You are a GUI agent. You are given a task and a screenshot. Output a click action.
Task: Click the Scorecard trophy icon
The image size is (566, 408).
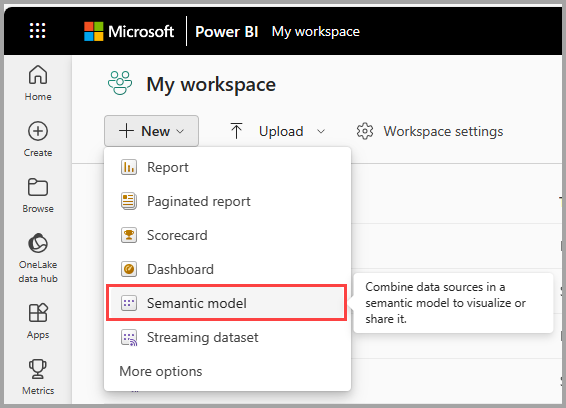[x=129, y=235]
